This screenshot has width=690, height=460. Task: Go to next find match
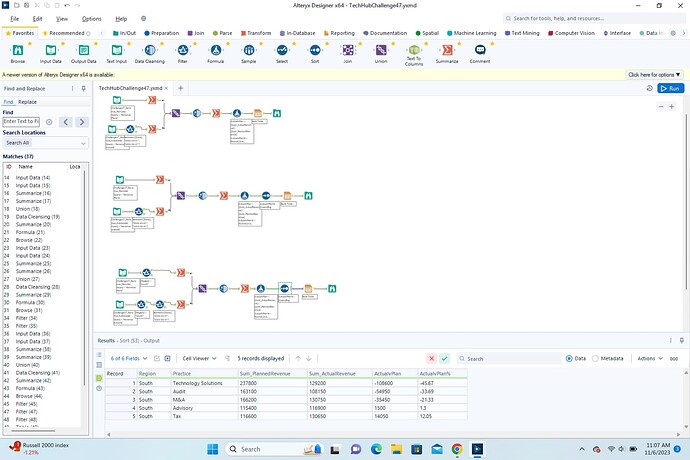82,122
